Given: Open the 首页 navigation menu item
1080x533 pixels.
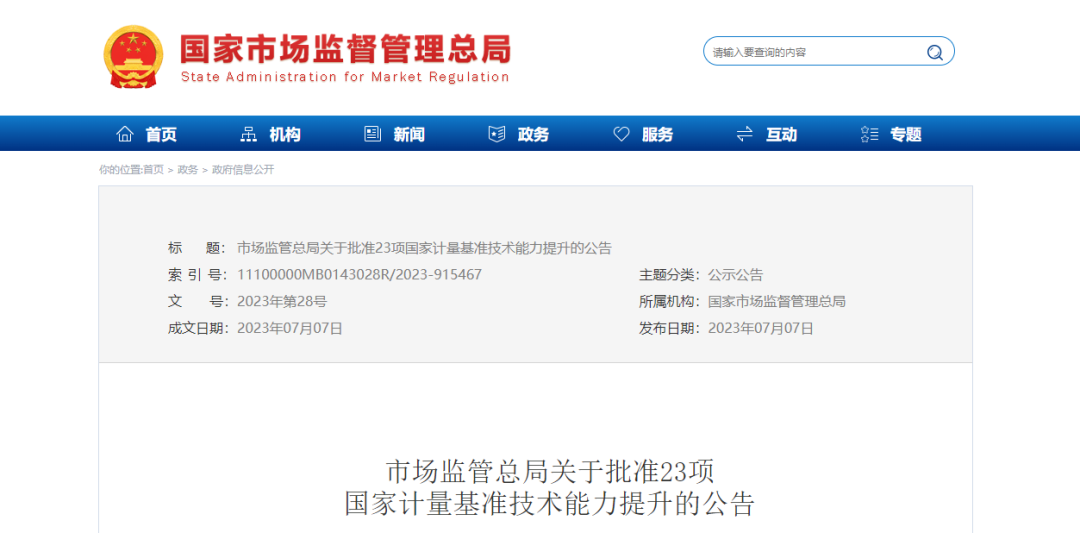Looking at the screenshot, I should 161,134.
